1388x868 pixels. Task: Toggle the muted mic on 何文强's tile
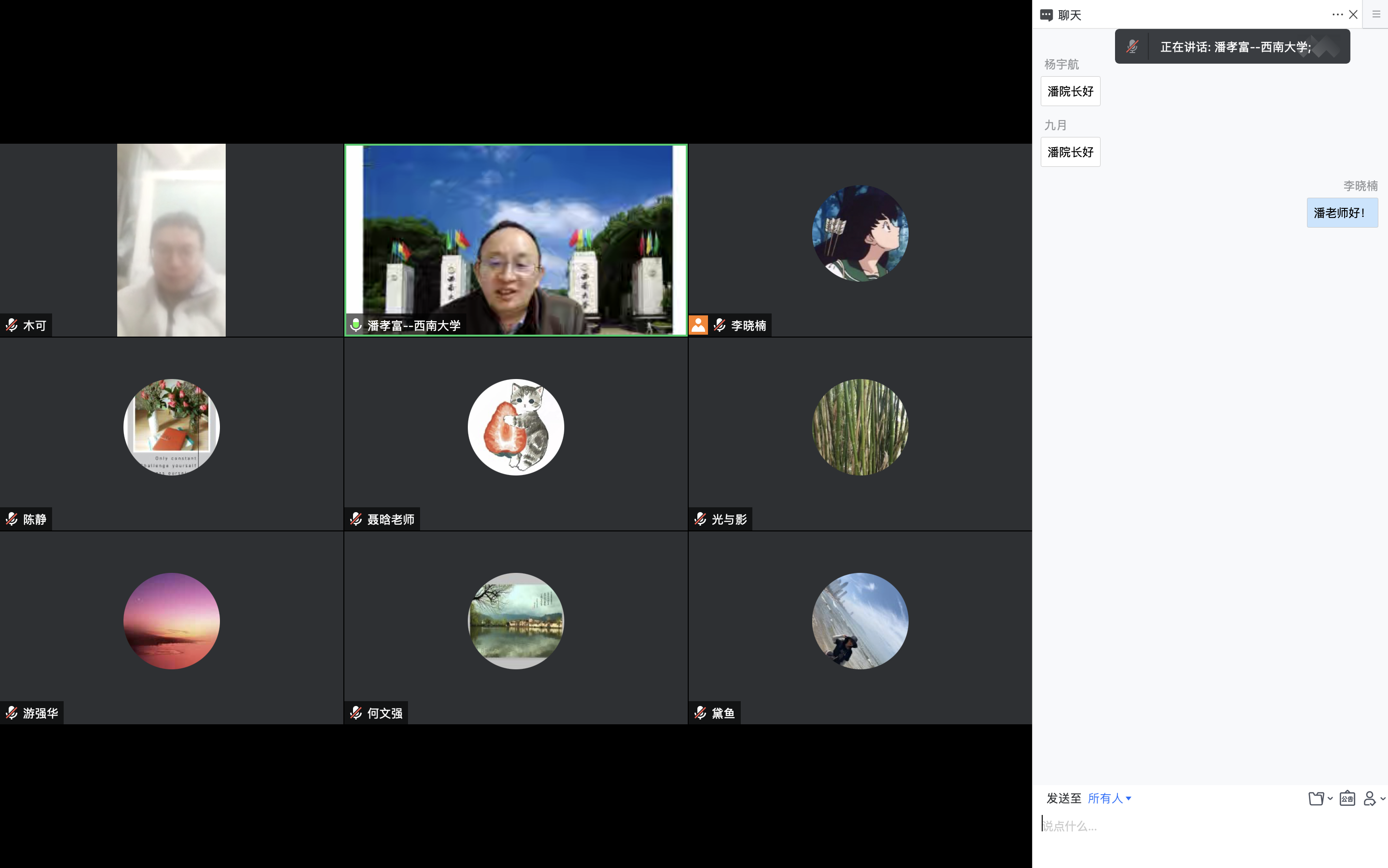coord(356,712)
